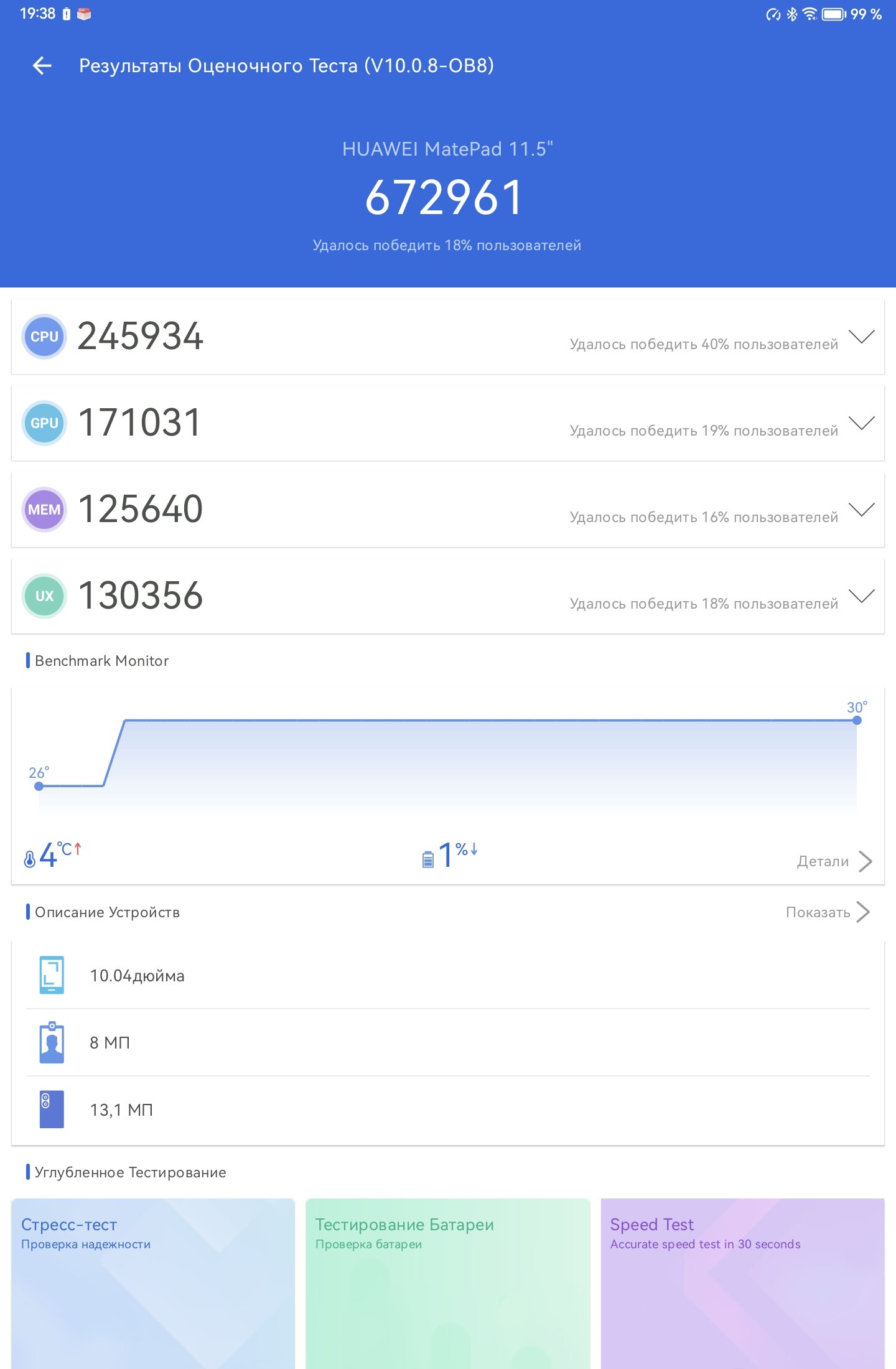Tap Удалось победить 19% пользователей text
Screen dimensions: 896x1369
click(704, 431)
